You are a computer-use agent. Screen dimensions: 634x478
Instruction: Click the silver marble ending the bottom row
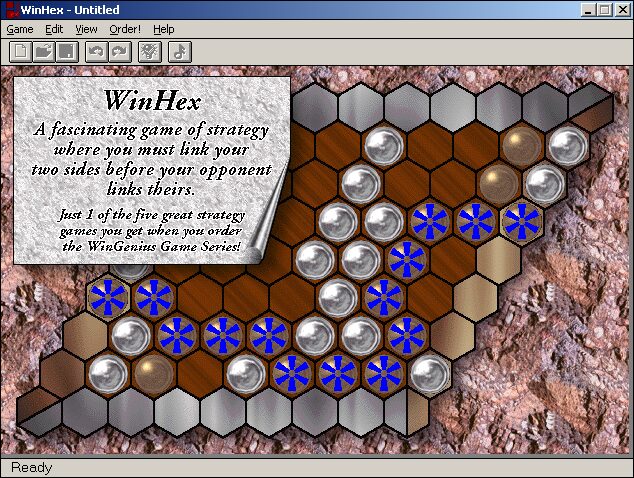429,373
